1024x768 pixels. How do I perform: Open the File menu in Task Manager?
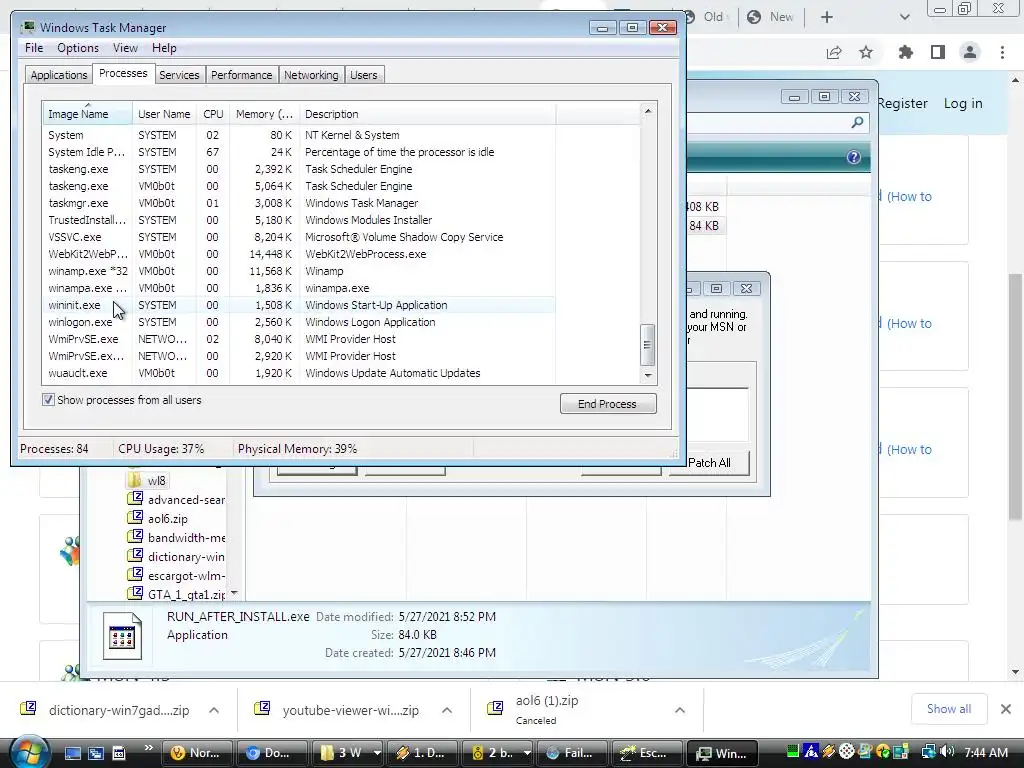34,48
